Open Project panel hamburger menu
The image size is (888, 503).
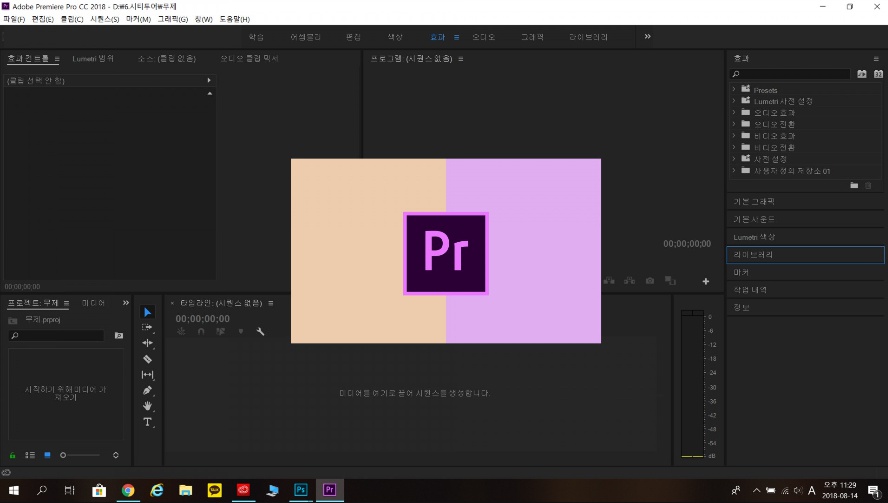tap(66, 304)
